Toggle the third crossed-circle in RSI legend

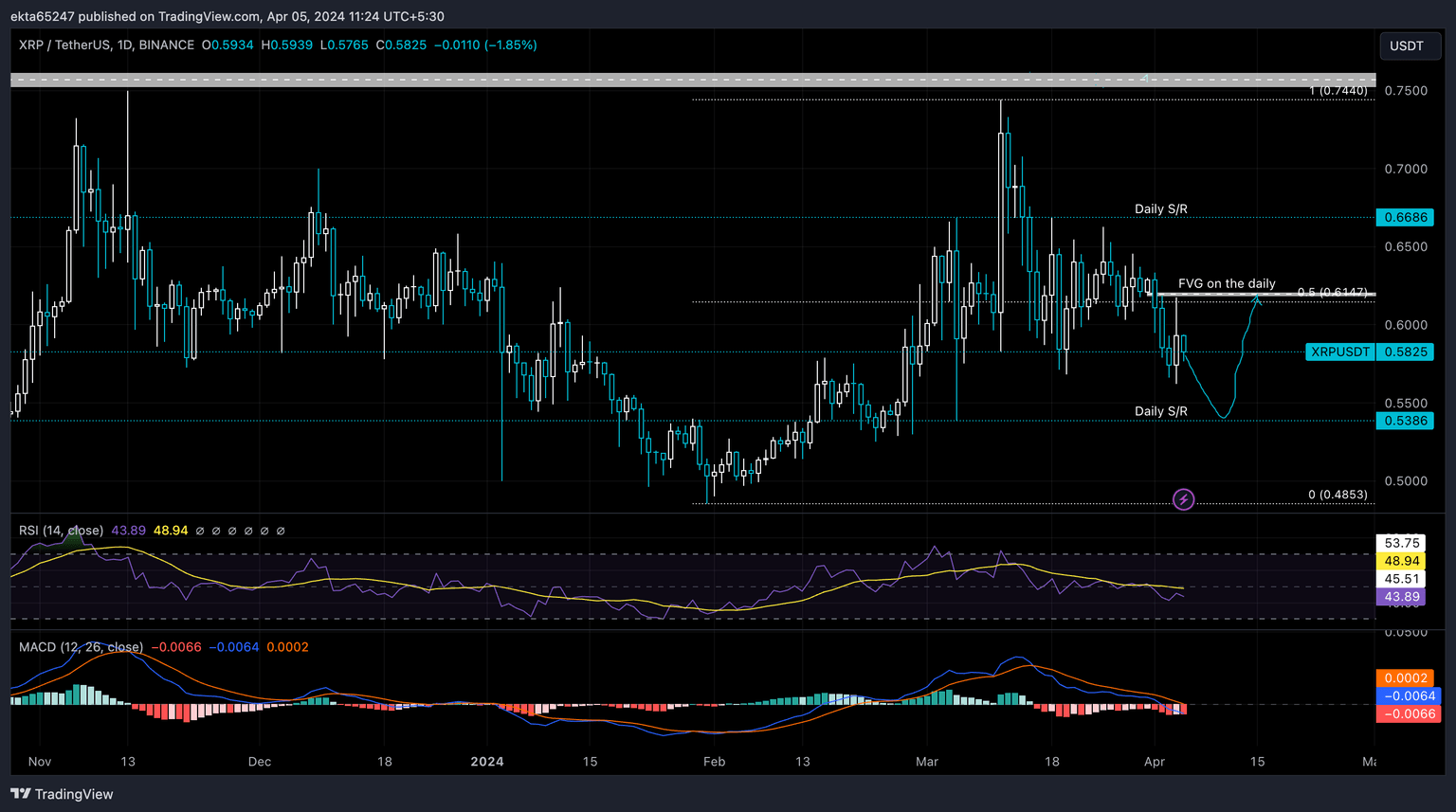coord(232,531)
